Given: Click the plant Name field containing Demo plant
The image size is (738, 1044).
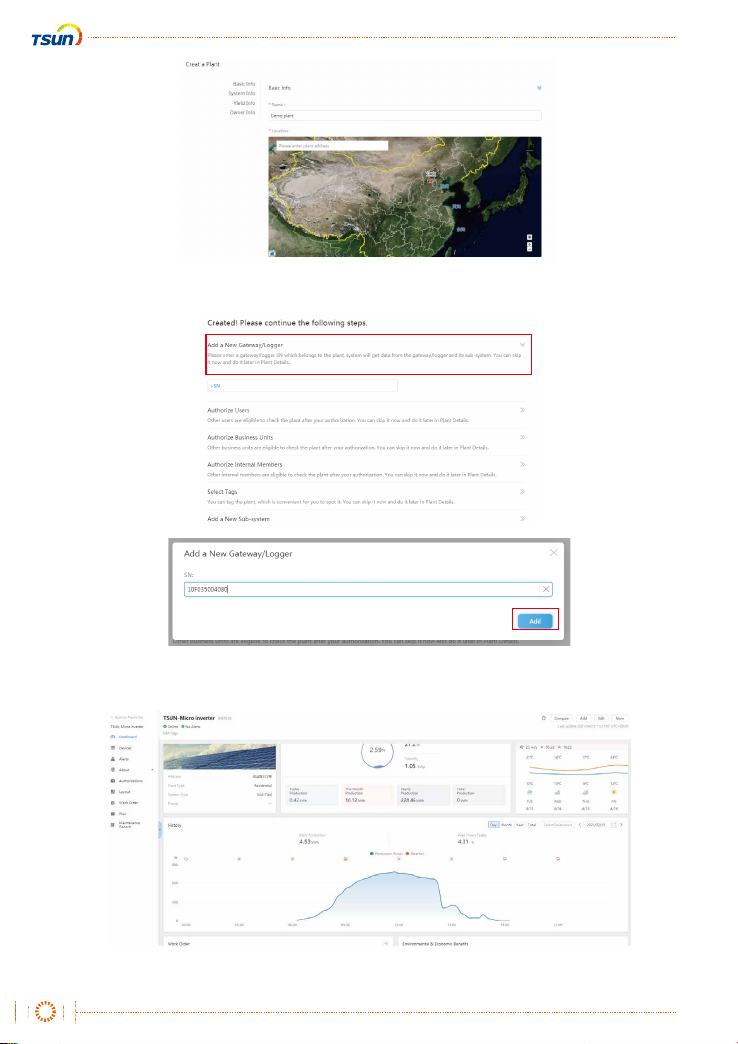Looking at the screenshot, I should 405,116.
